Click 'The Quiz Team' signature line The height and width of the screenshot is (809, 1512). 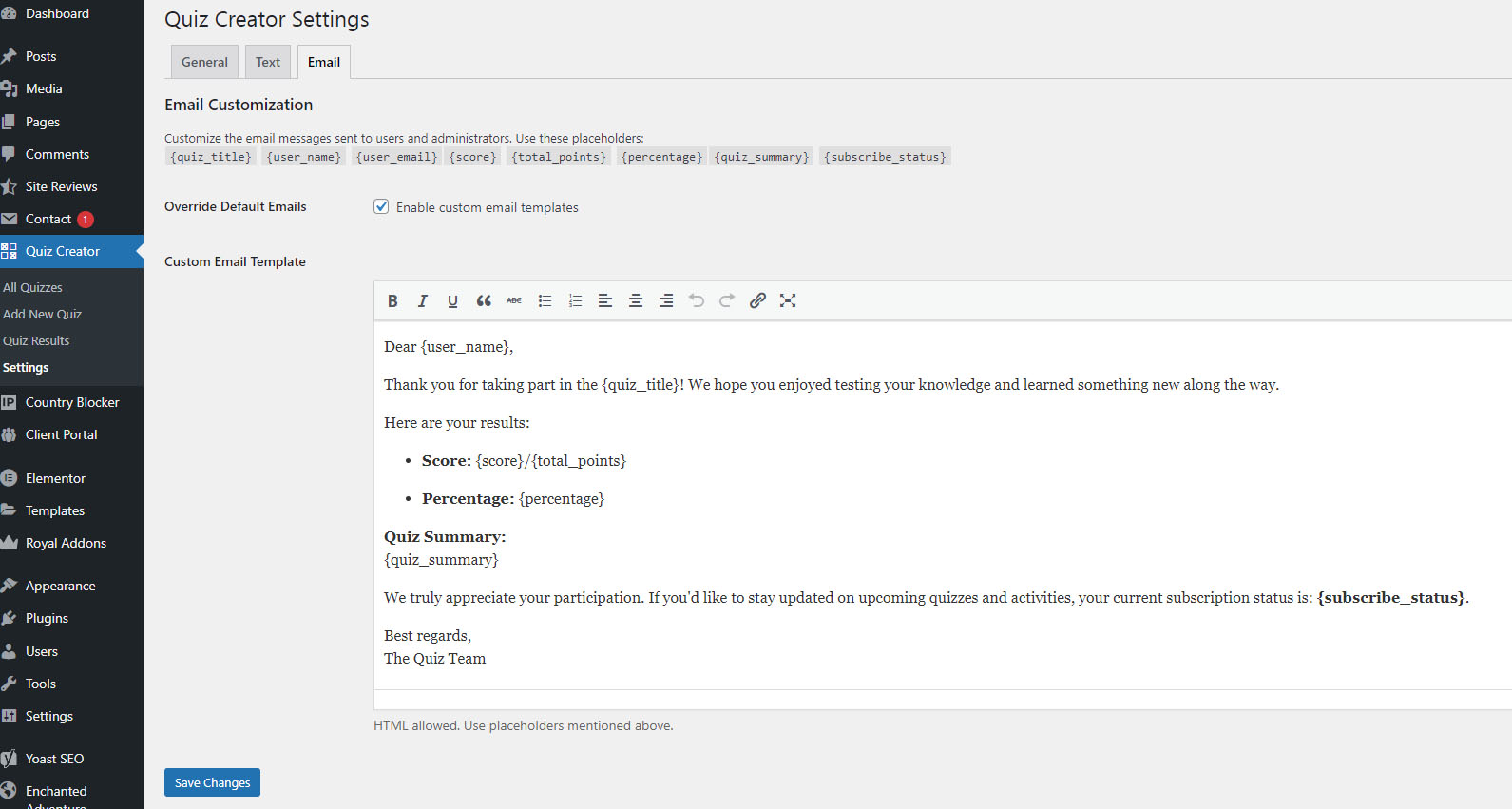point(434,659)
